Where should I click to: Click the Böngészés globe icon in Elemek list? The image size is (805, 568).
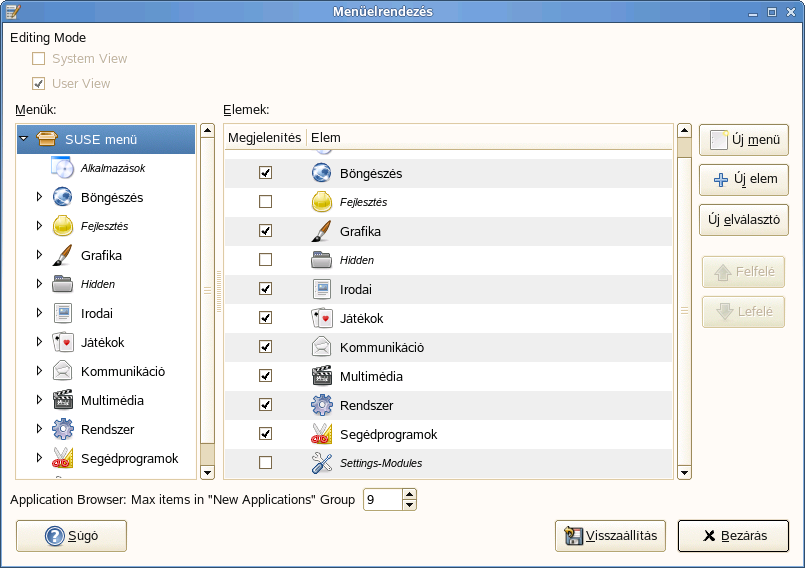321,173
